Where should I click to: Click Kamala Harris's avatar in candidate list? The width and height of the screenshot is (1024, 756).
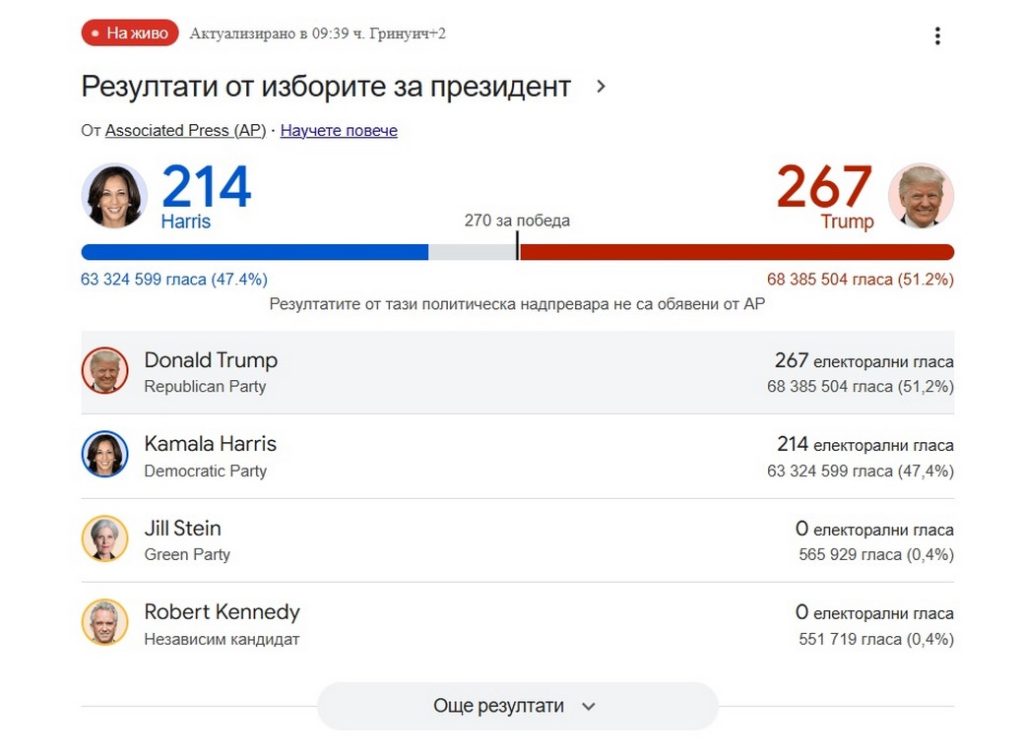click(105, 455)
